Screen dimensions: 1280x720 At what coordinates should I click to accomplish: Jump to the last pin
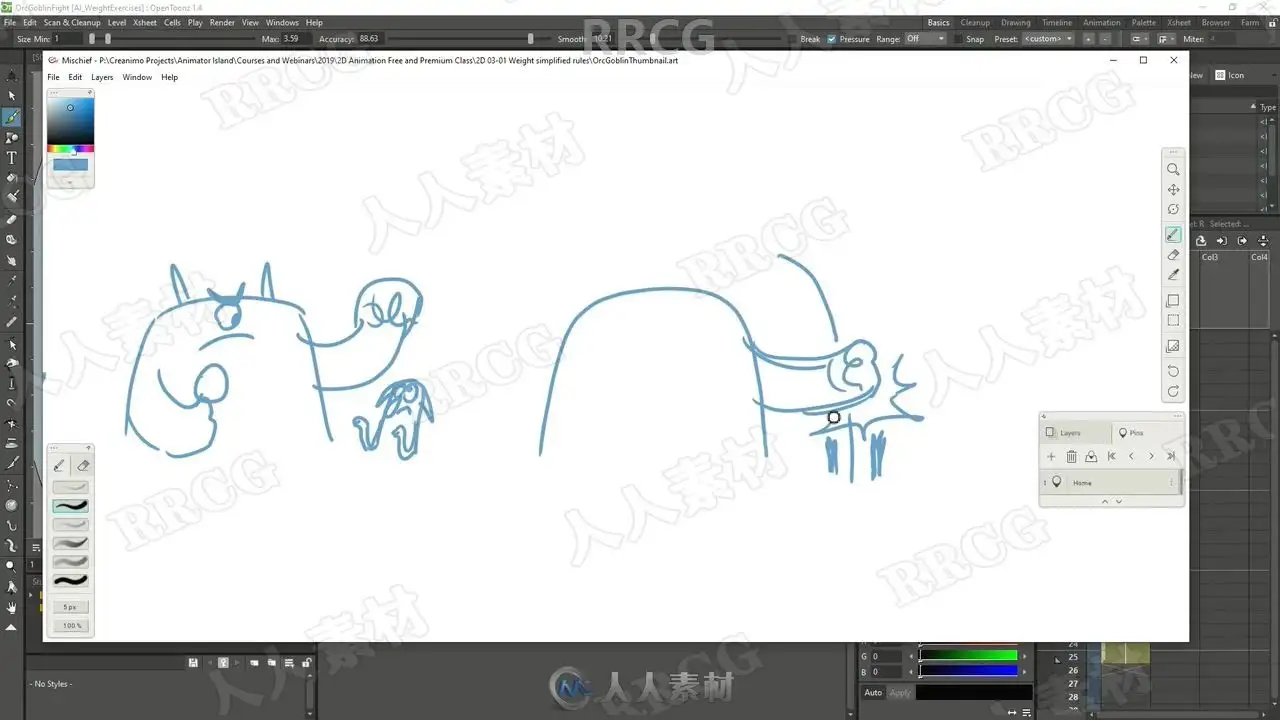click(x=1171, y=456)
